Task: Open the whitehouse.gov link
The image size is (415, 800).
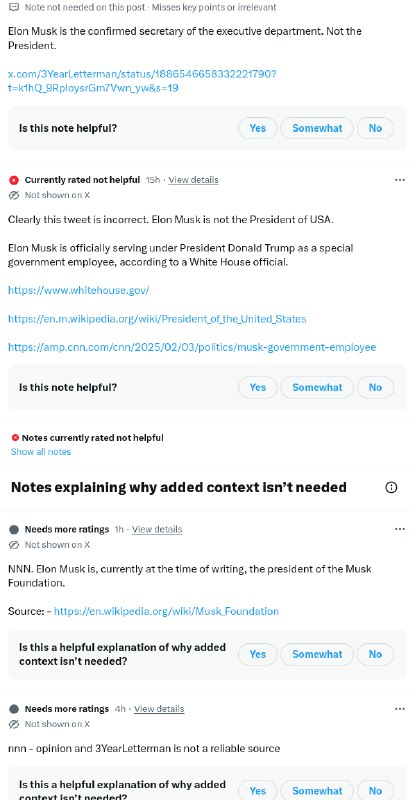Action: tap(79, 290)
